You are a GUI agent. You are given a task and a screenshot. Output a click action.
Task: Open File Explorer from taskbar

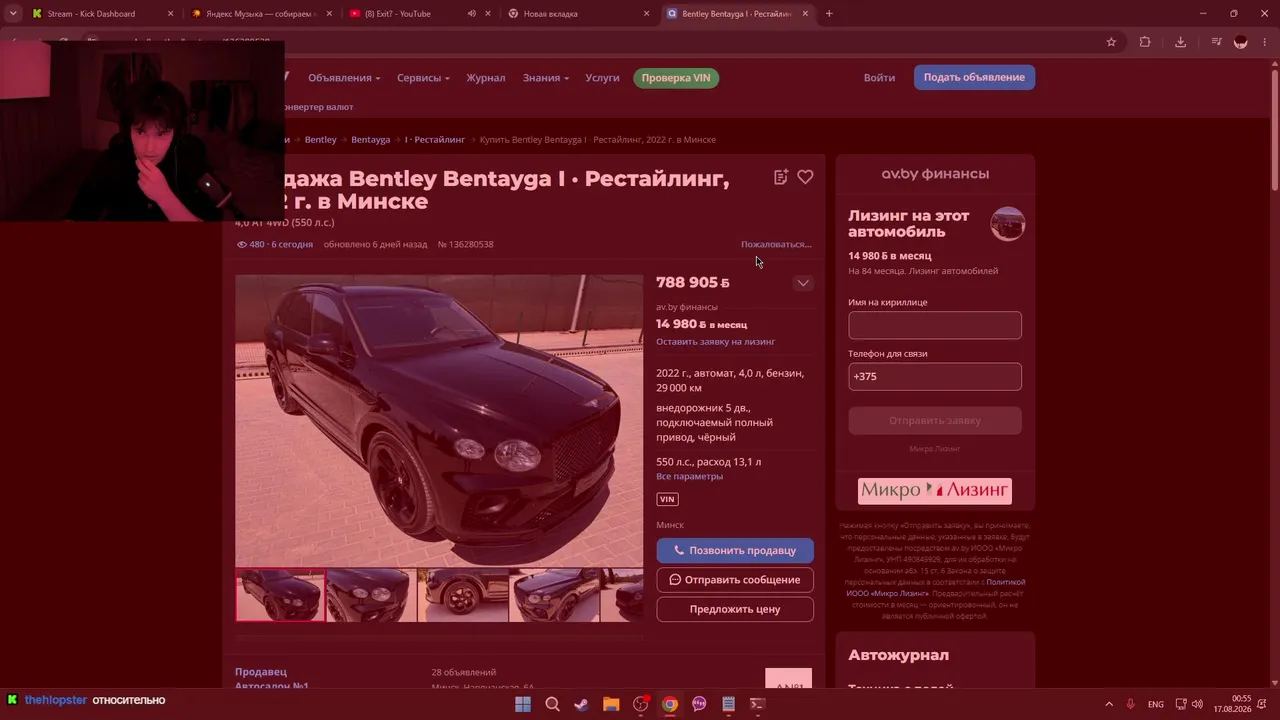tap(611, 704)
